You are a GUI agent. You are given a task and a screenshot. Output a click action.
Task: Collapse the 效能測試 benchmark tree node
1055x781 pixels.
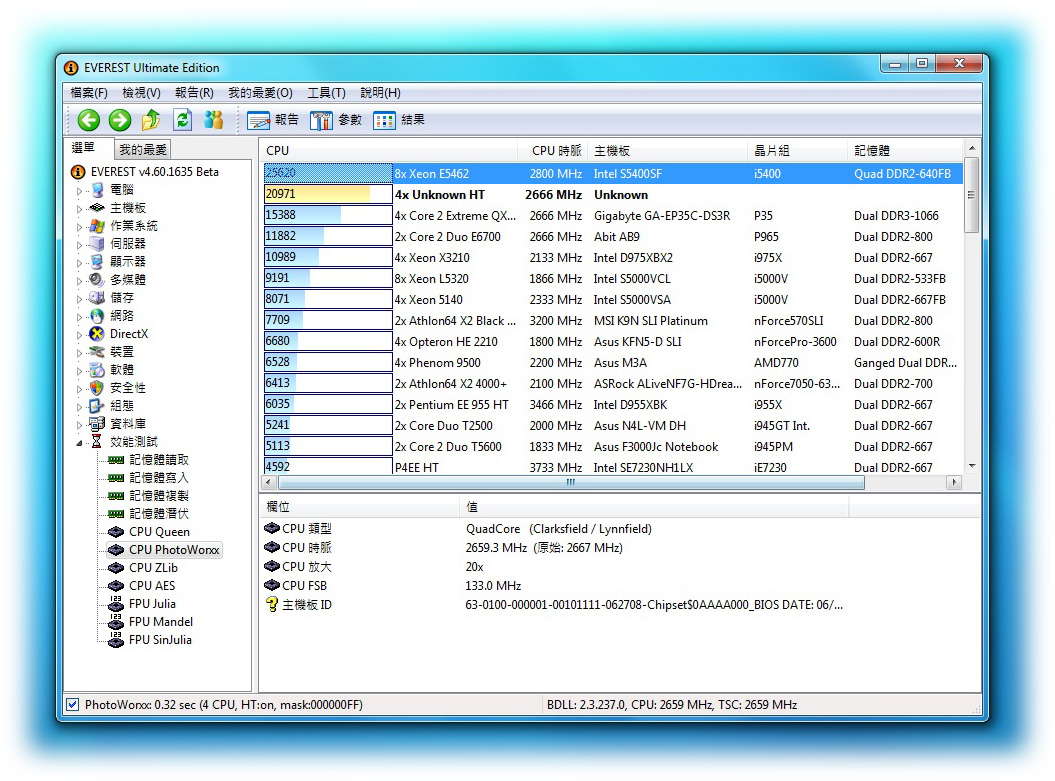(x=79, y=443)
